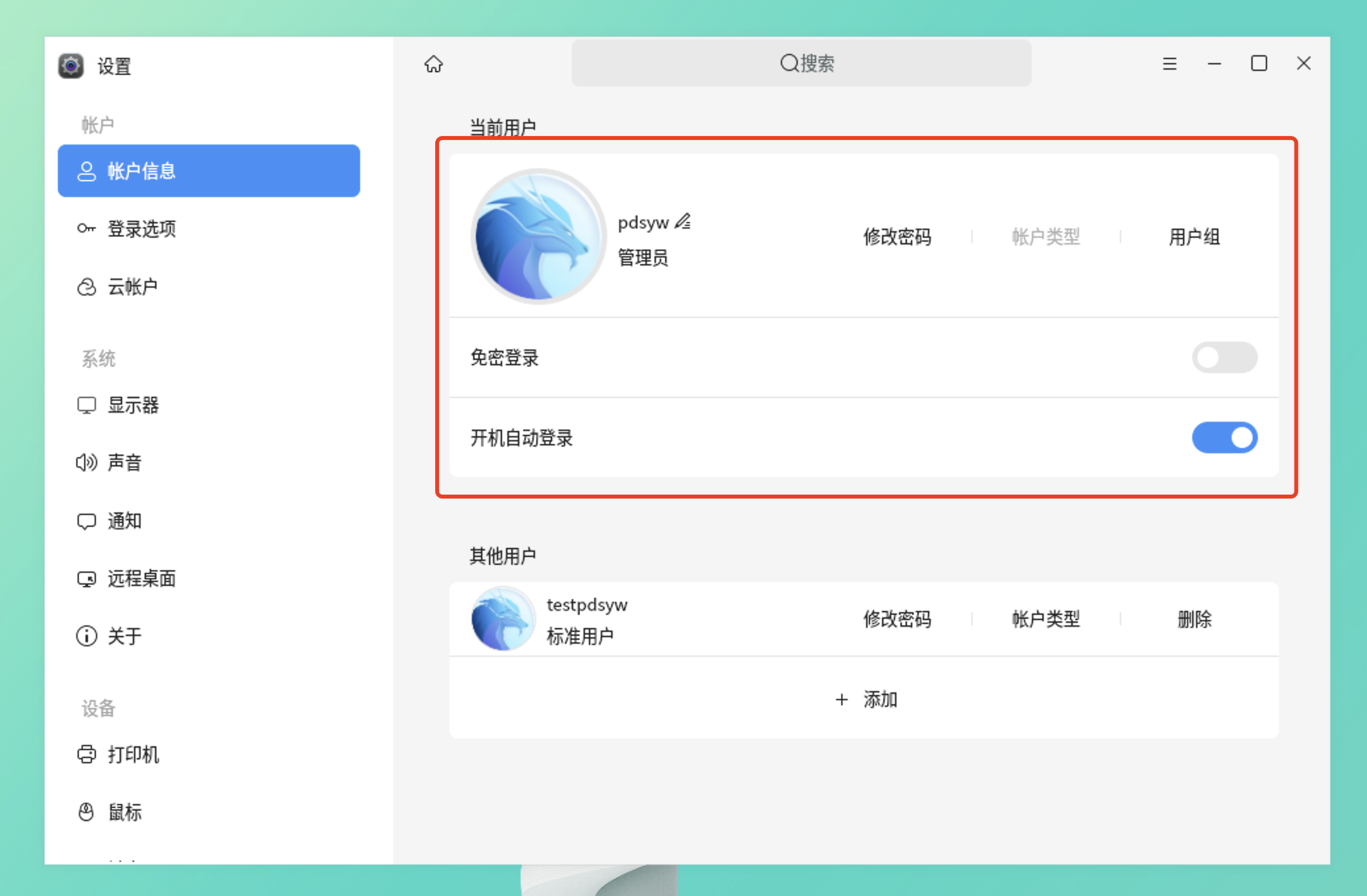Enable the 免密登录 toggle
The width and height of the screenshot is (1367, 896).
tap(1224, 357)
